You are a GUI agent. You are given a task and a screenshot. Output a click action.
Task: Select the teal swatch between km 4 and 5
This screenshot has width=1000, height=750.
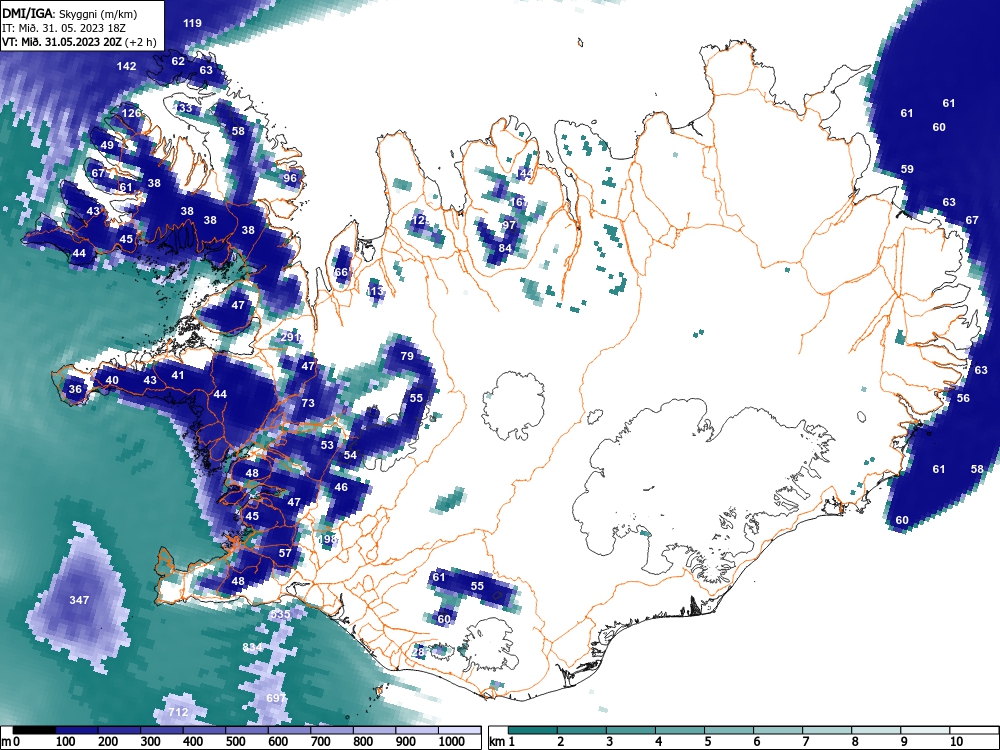[x=680, y=730]
